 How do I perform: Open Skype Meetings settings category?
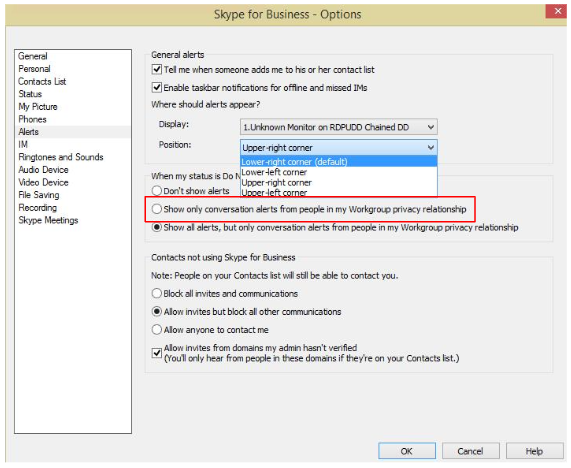pos(48,220)
